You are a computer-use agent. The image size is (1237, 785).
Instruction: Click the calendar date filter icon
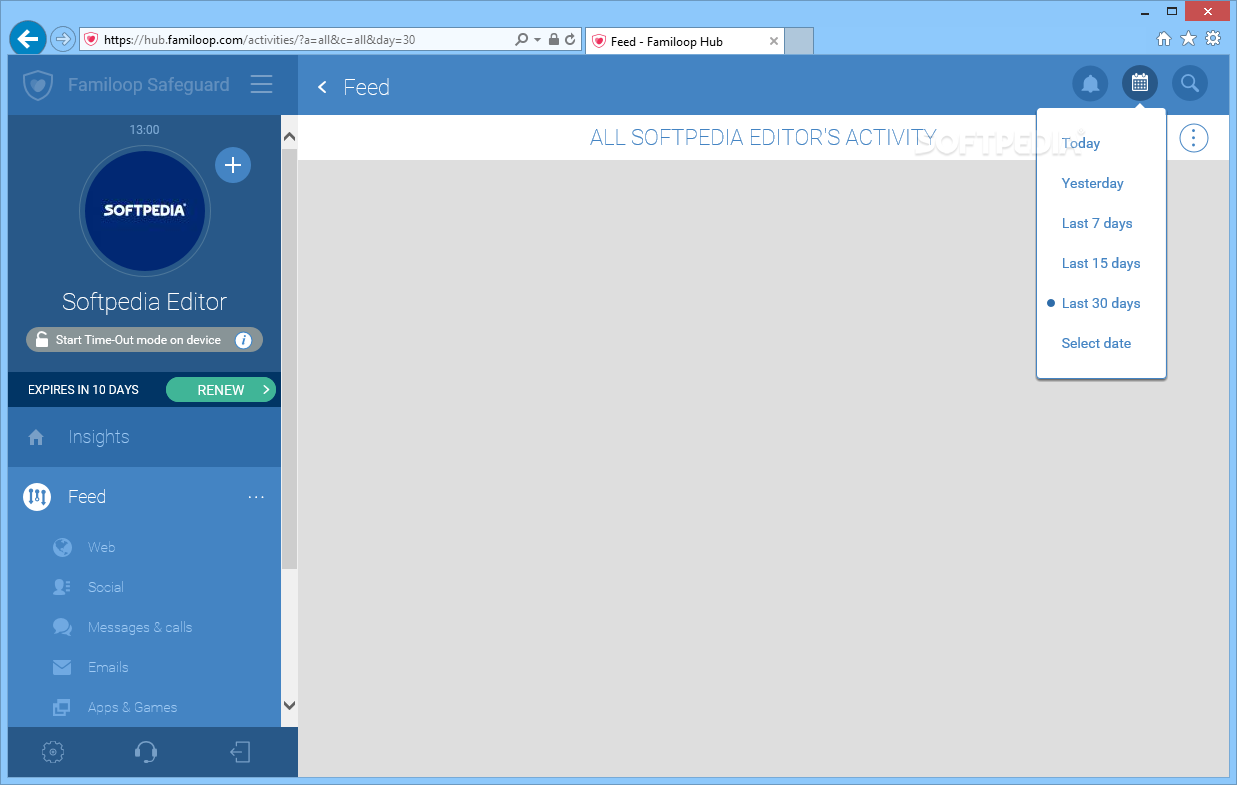point(1139,84)
